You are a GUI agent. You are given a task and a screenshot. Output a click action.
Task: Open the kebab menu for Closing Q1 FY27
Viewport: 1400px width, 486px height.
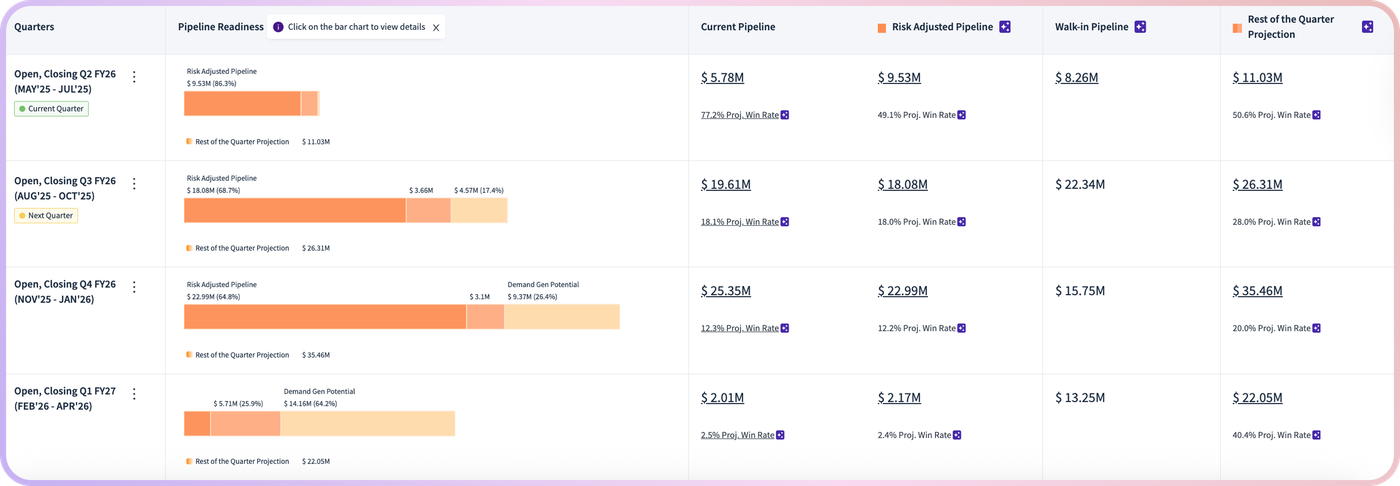click(134, 394)
